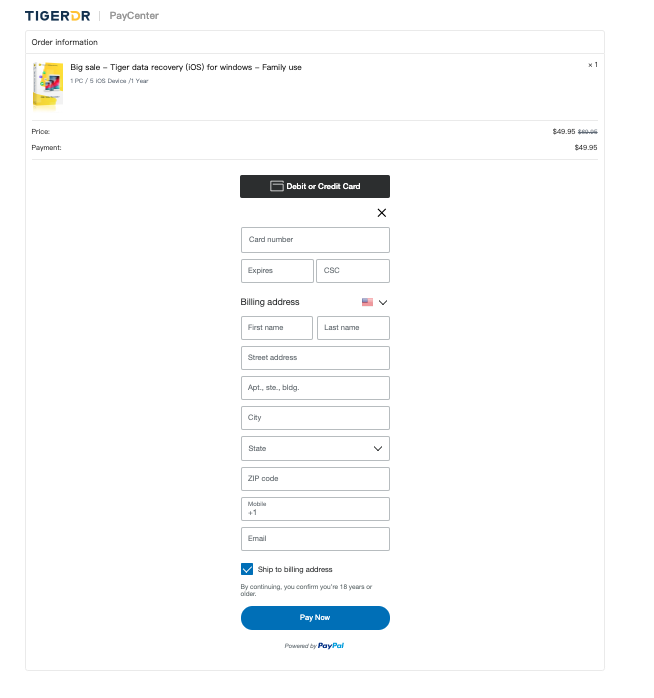Click the PayPal logo
Viewport: 654px width, 698px height.
tap(331, 646)
